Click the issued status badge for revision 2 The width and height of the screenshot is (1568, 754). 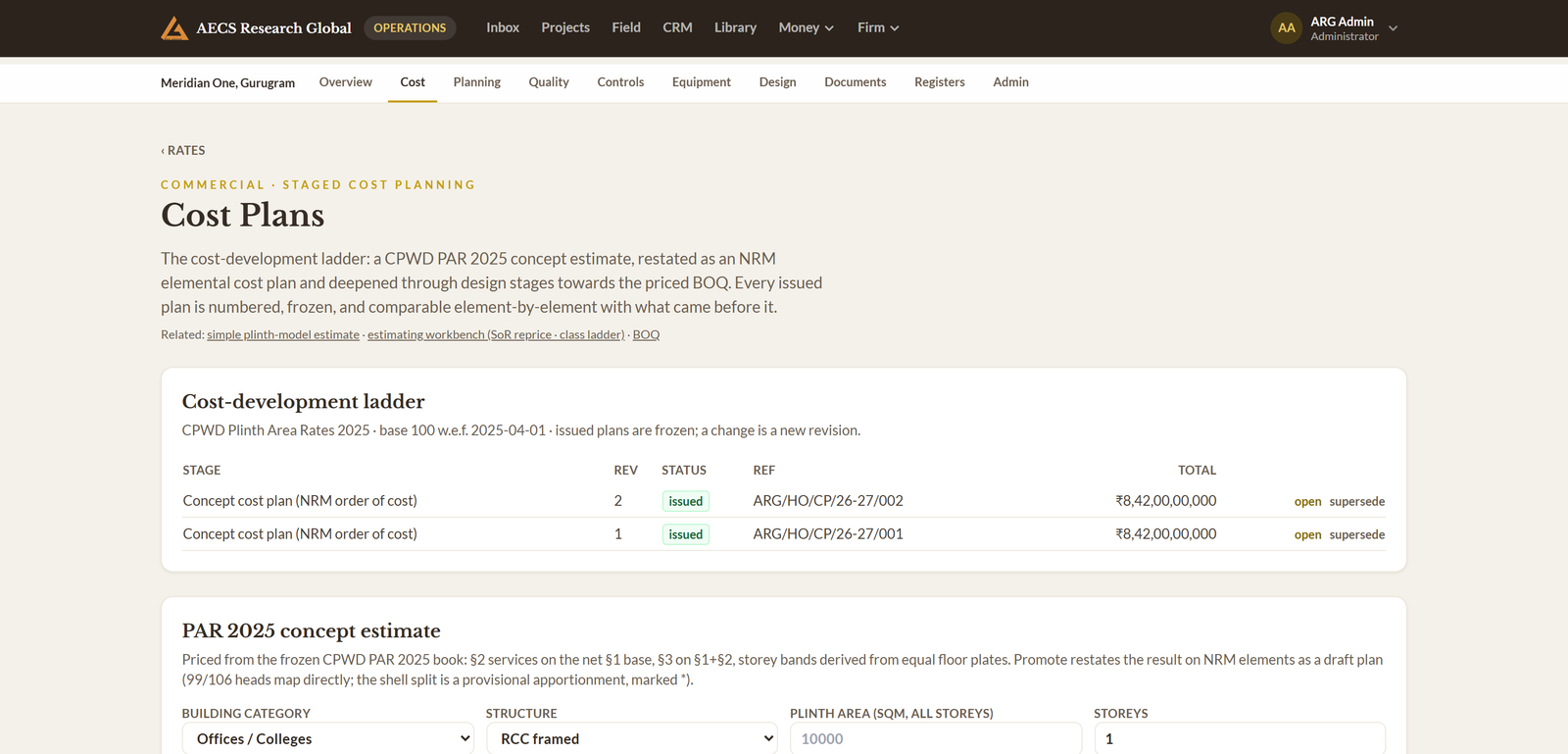686,501
